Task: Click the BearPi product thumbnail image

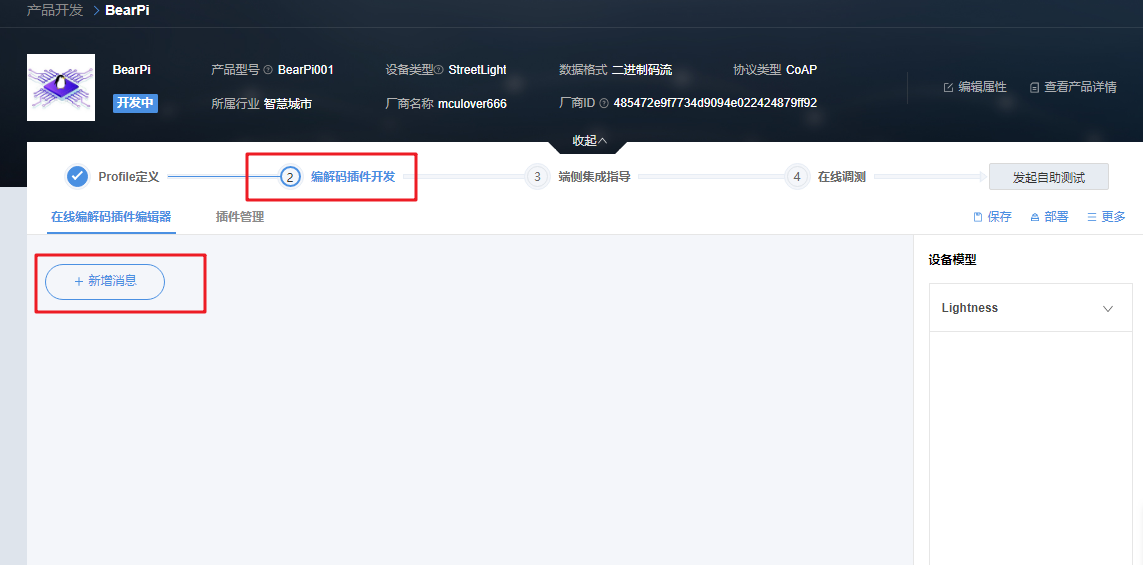Action: tap(61, 87)
